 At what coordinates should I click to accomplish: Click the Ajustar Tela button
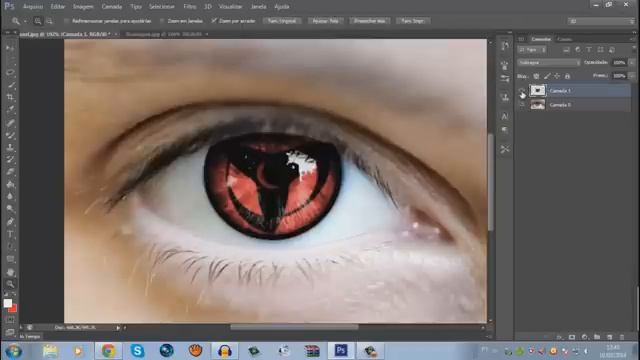(x=325, y=21)
